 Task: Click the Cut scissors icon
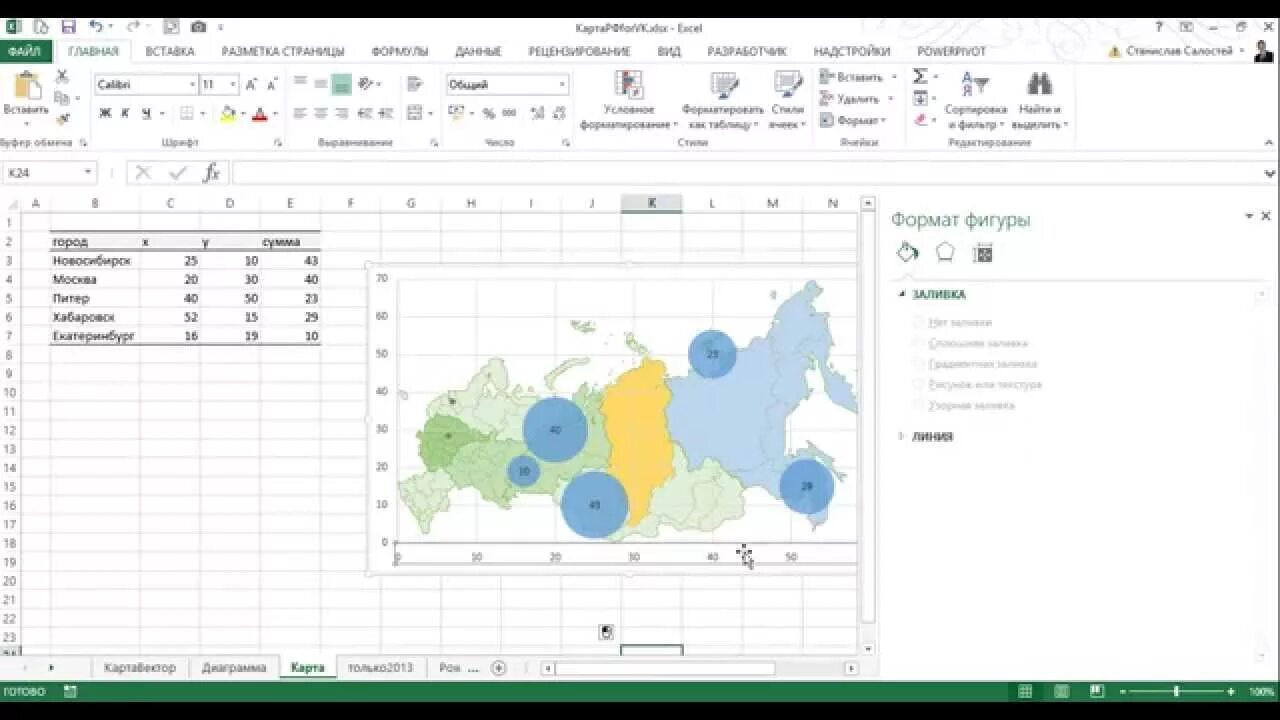(x=62, y=76)
